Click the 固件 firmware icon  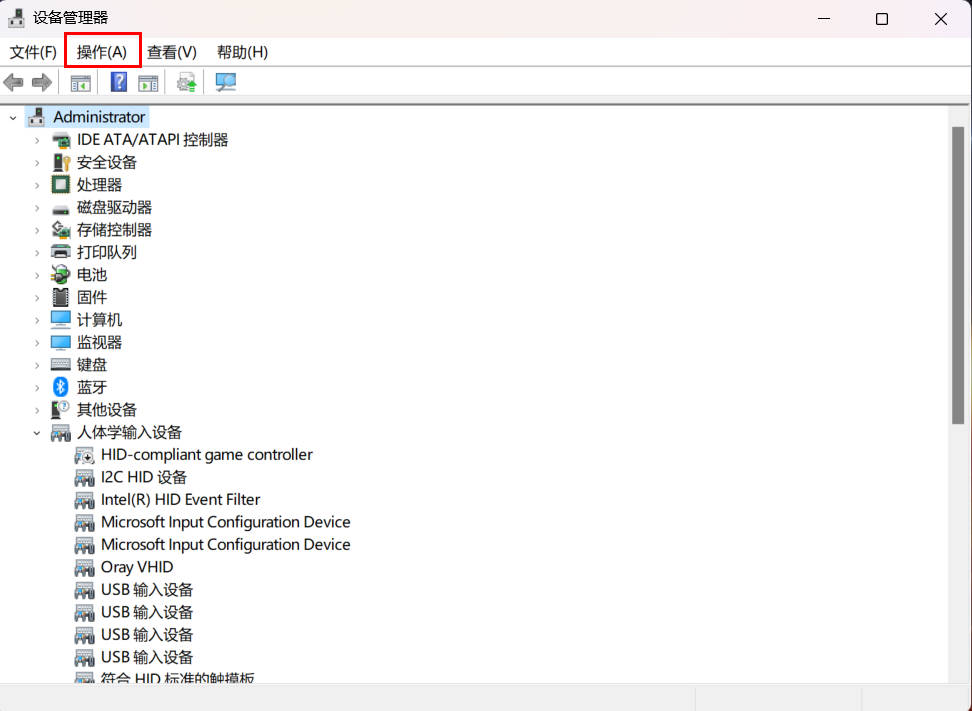coord(61,297)
